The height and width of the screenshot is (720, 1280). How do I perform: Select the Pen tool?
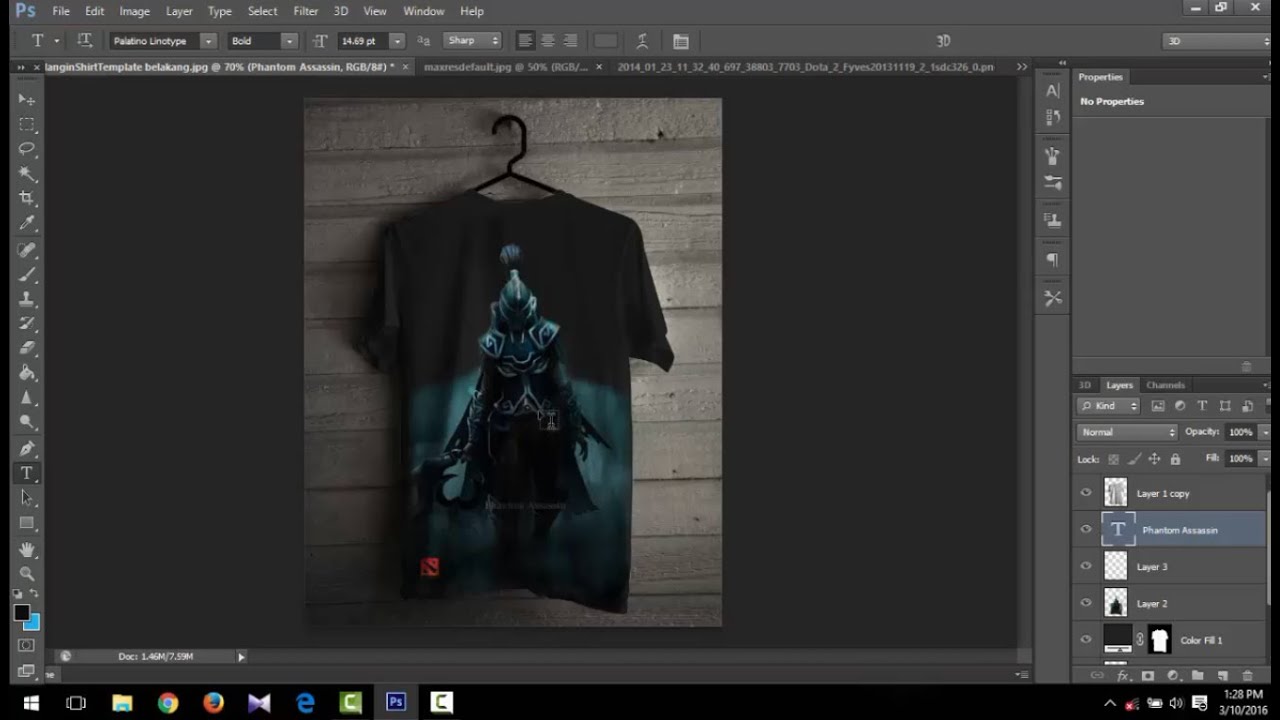(27, 448)
